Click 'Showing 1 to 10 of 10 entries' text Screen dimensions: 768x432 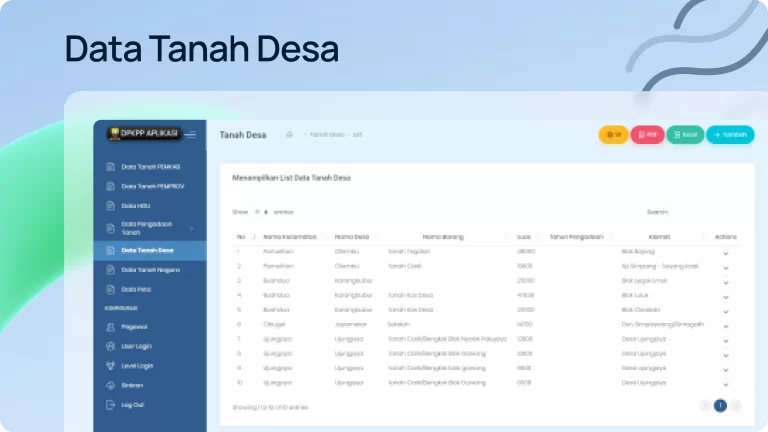(x=270, y=408)
